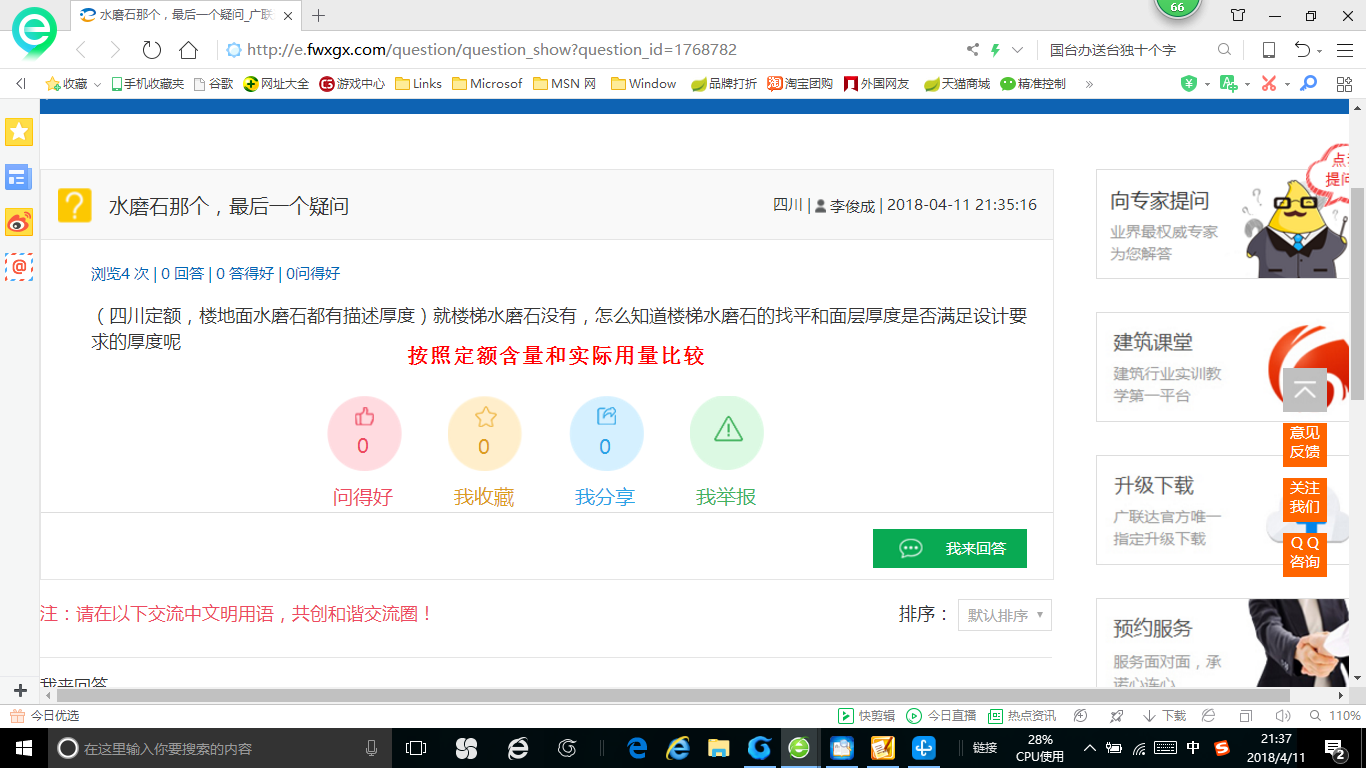Click the green translate icon
Viewport: 1366px width, 768px height.
click(x=1229, y=84)
